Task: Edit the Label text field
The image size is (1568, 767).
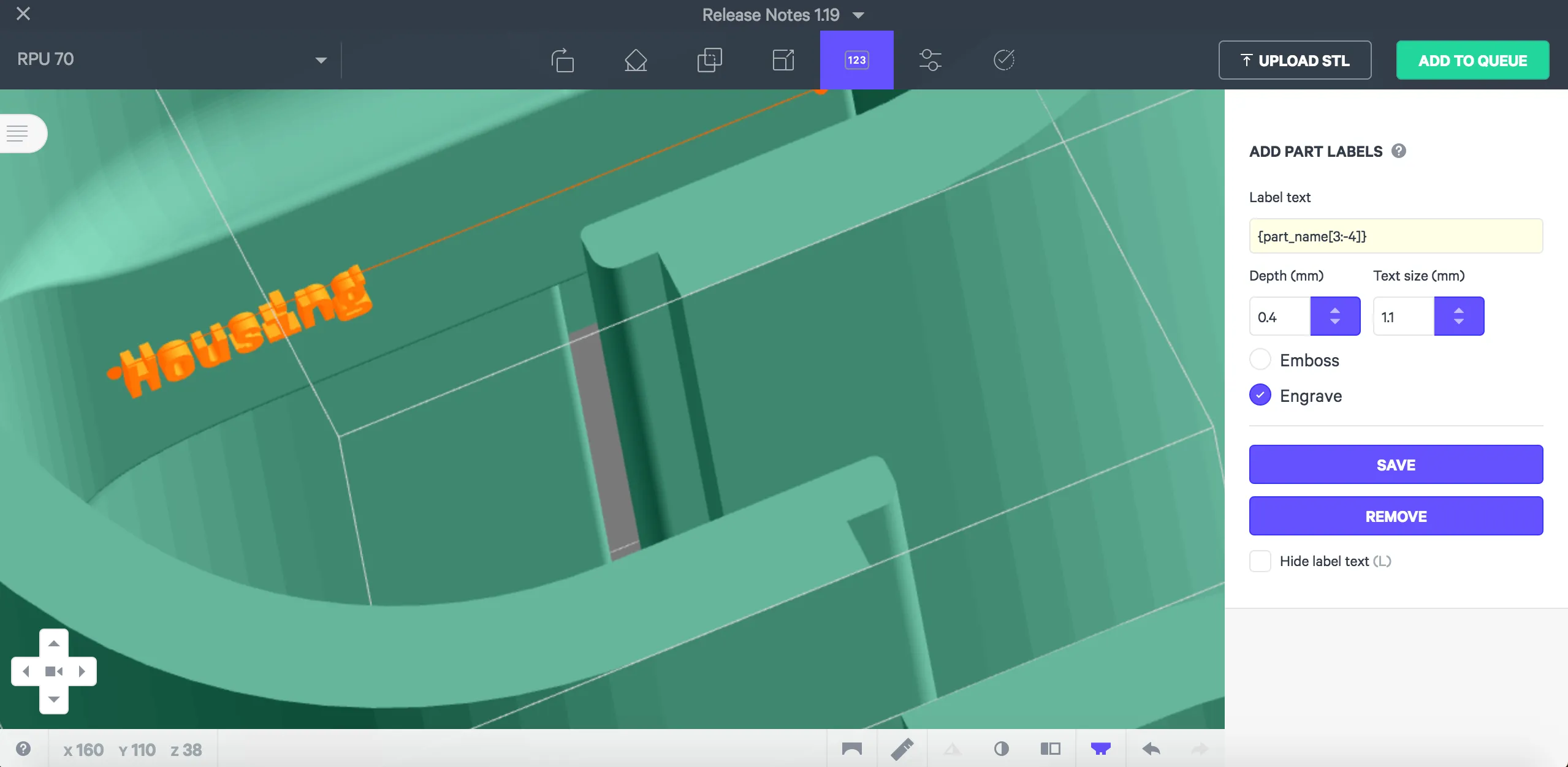Action: pos(1396,236)
